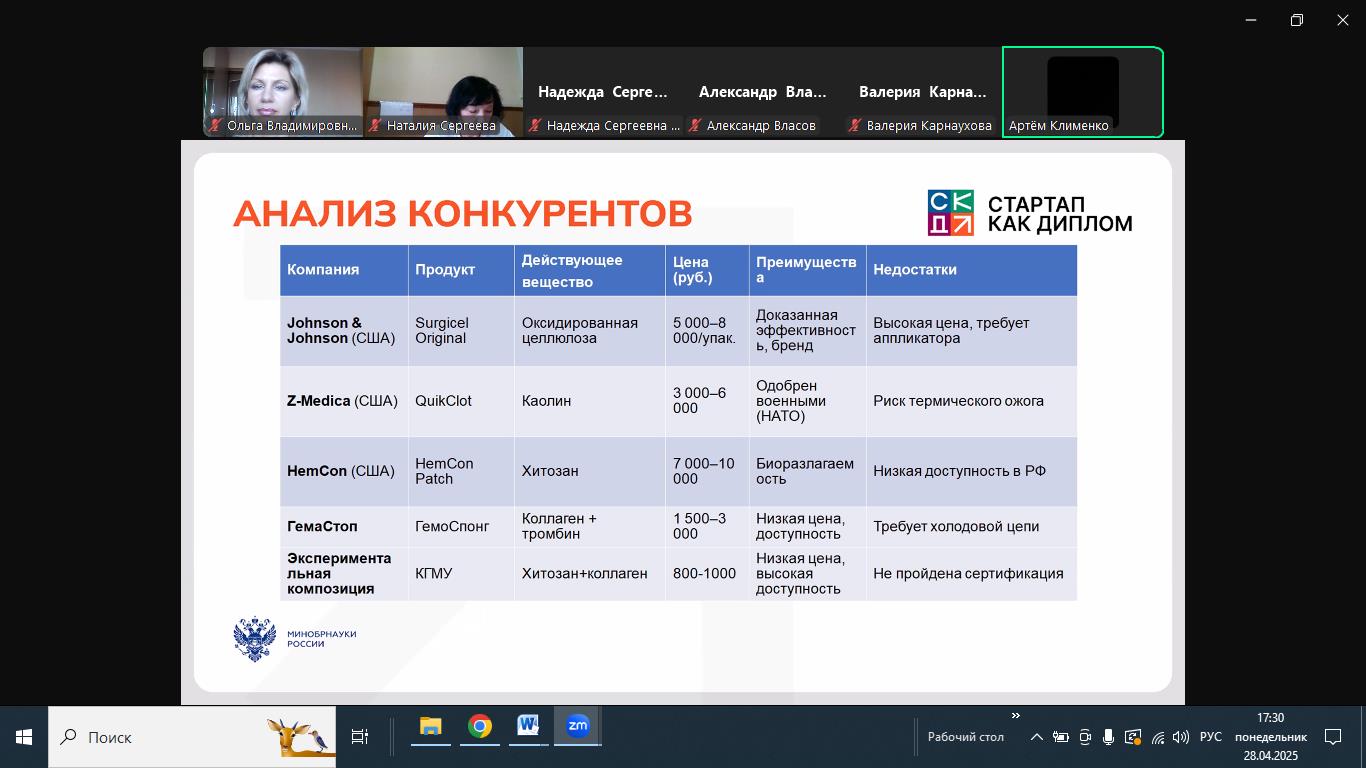1366x768 pixels.
Task: Click the Хитозан+коллаген cell
Action: click(590, 573)
